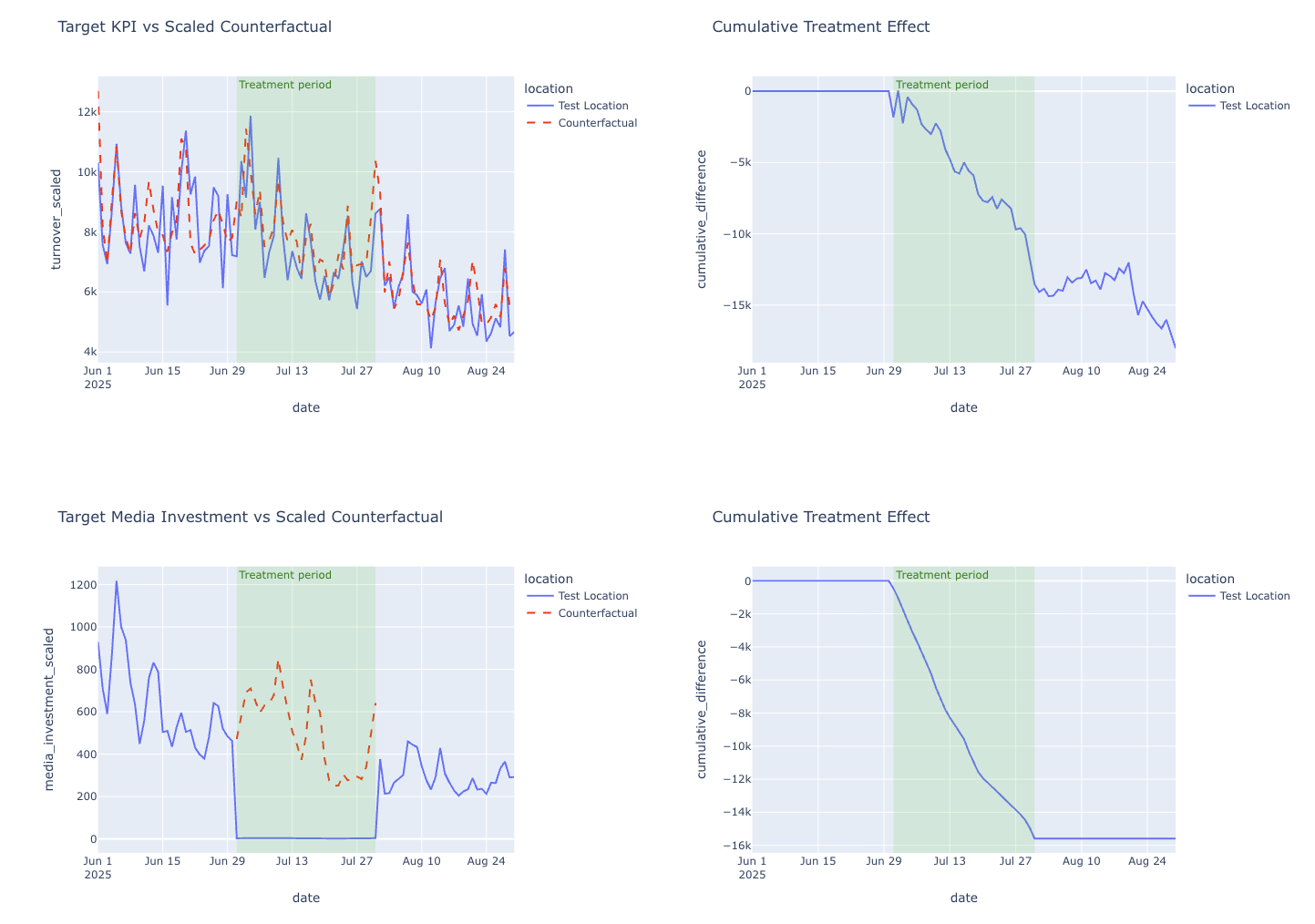Toggle Test Location in the Media Investment legend
This screenshot has height=924, width=1315.
593,596
